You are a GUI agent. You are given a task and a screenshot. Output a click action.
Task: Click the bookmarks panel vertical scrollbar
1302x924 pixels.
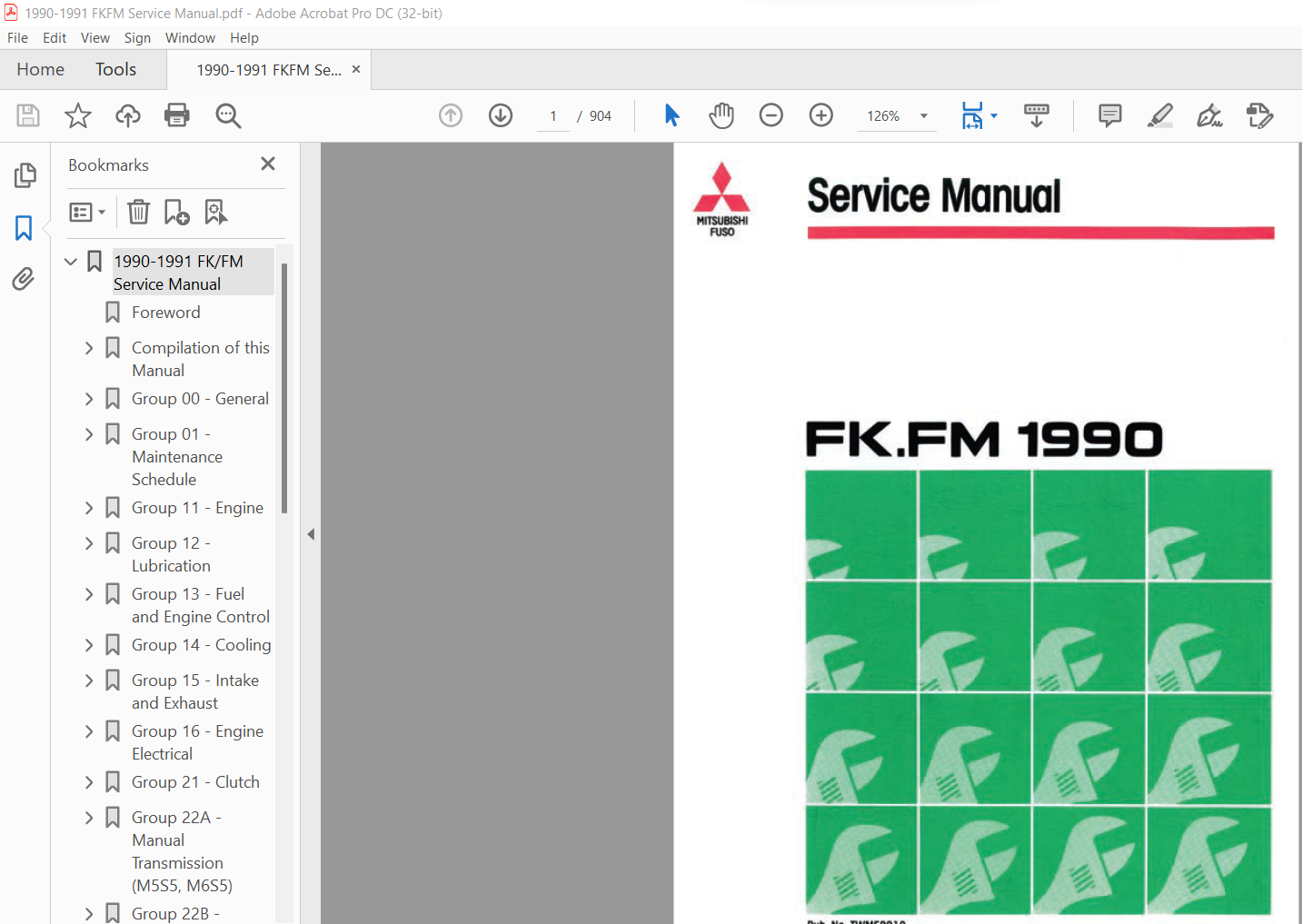(284, 389)
